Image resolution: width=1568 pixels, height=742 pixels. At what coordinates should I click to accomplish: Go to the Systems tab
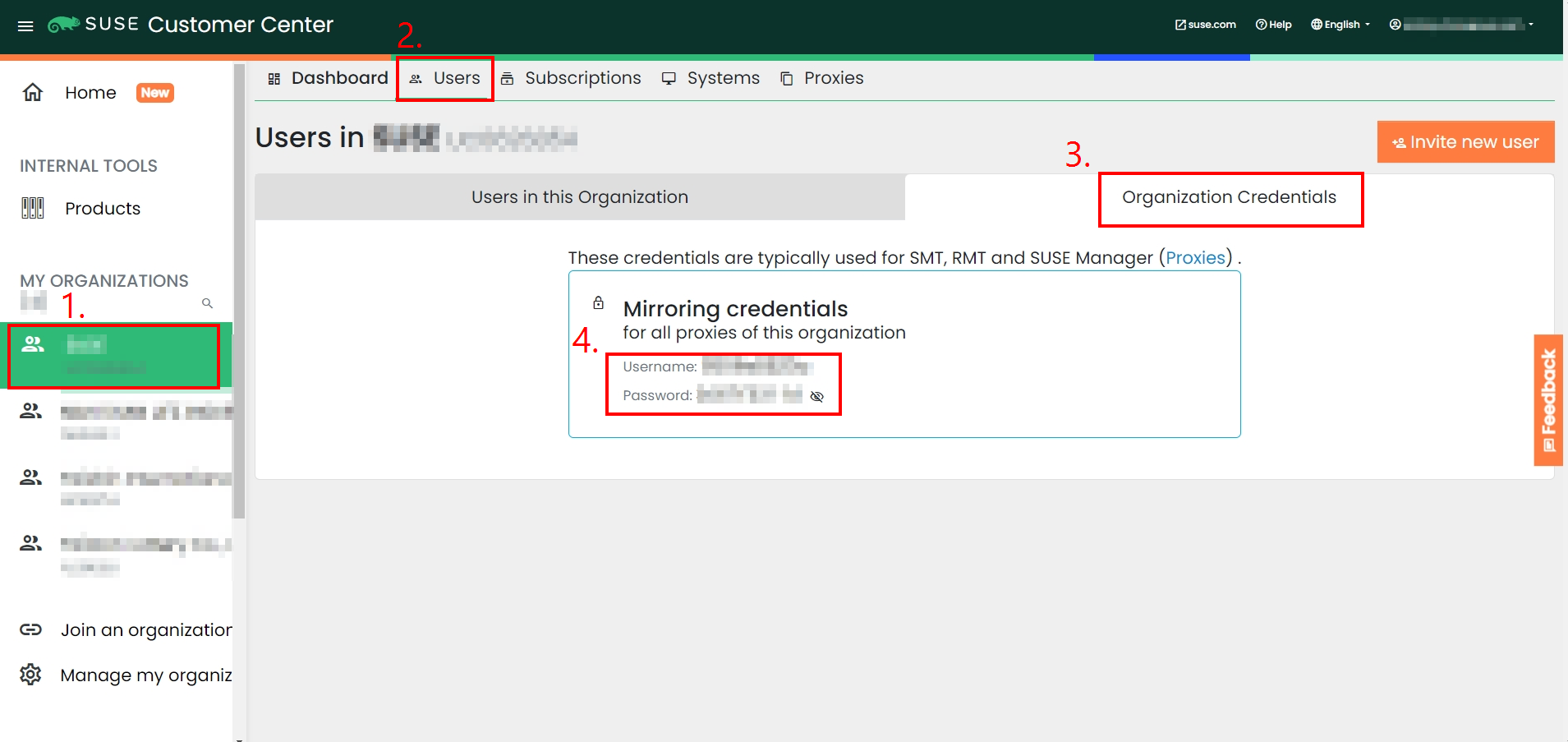coord(711,78)
